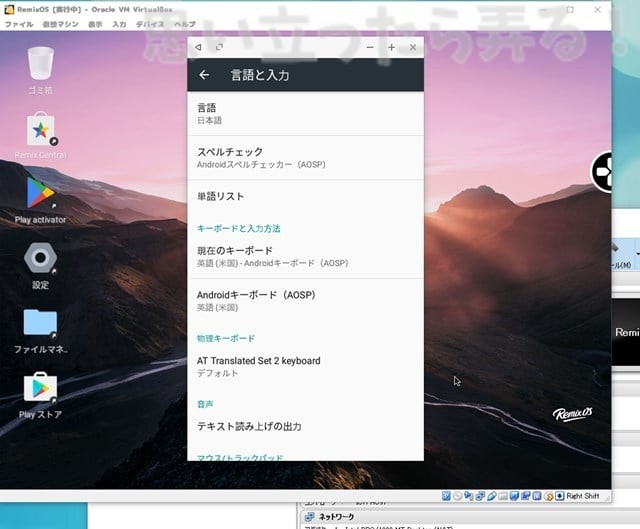Image resolution: width=640 pixels, height=529 pixels.
Task: Click virtualization features indicator in status bar
Action: [x=537, y=496]
